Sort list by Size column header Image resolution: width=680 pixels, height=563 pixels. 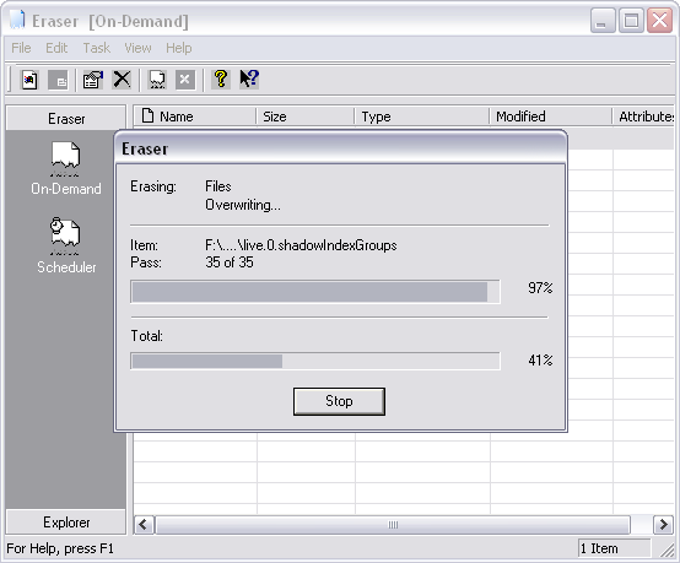(x=305, y=116)
